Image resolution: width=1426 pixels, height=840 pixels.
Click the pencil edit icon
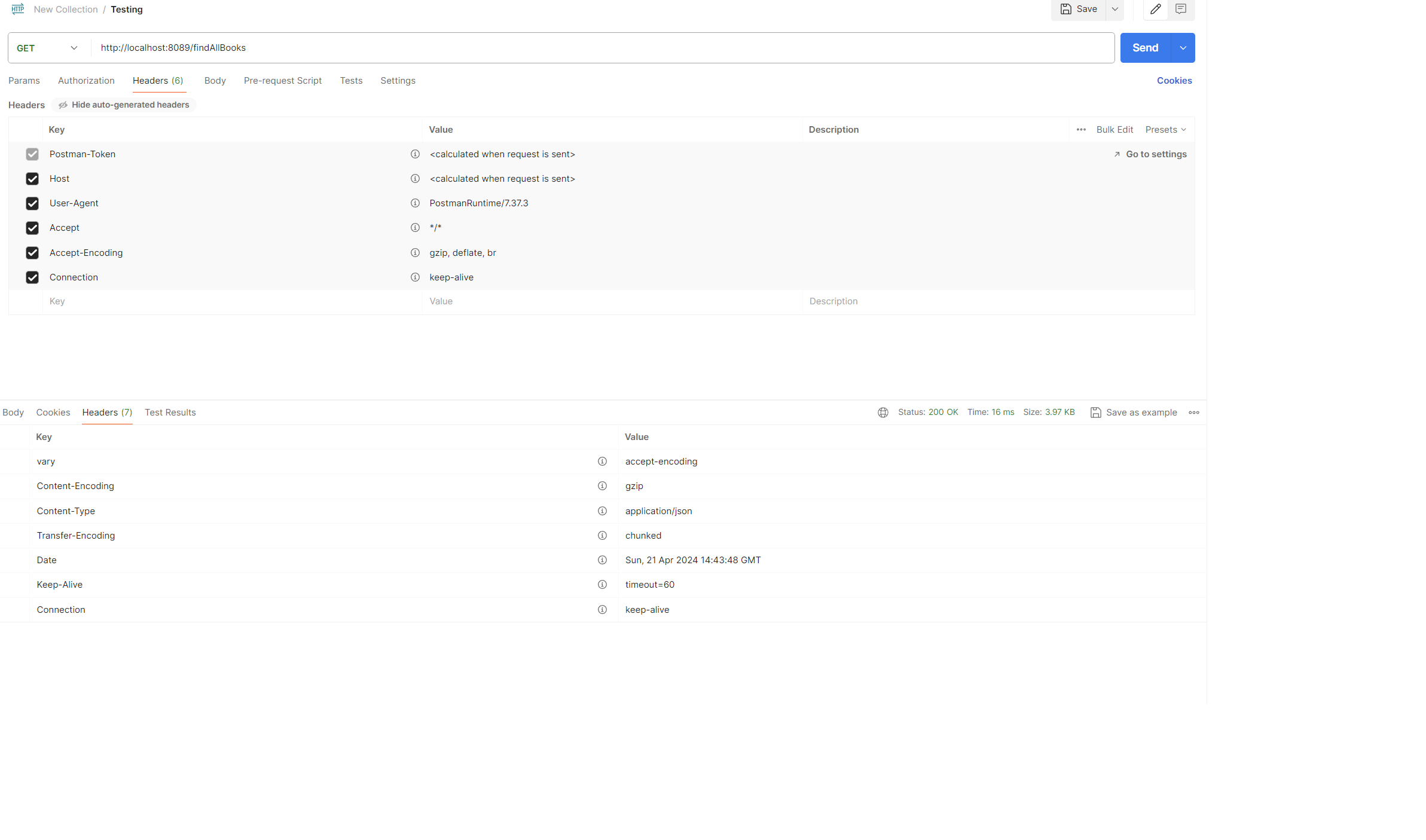[x=1155, y=9]
